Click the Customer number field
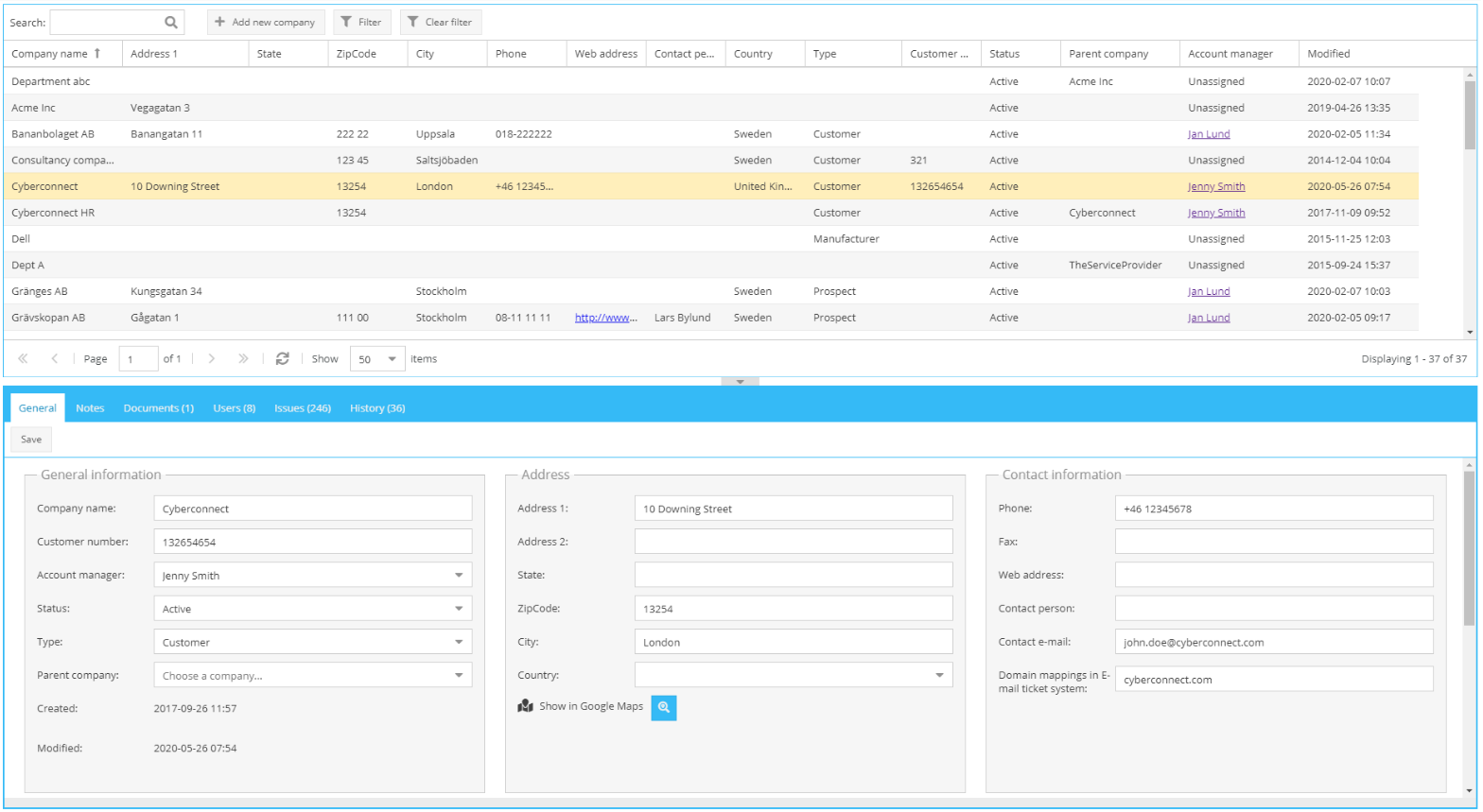Image resolution: width=1483 pixels, height=812 pixels. tap(313, 542)
